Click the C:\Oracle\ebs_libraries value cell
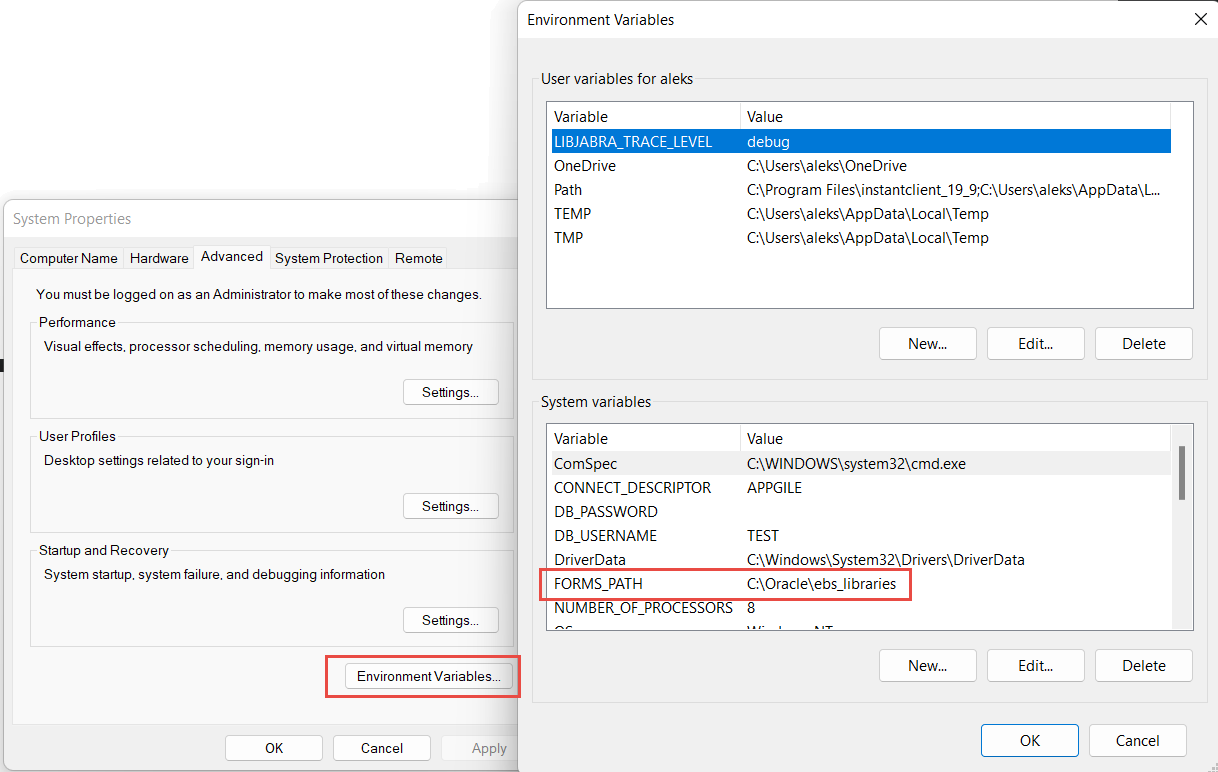Image resolution: width=1218 pixels, height=772 pixels. [x=821, y=584]
